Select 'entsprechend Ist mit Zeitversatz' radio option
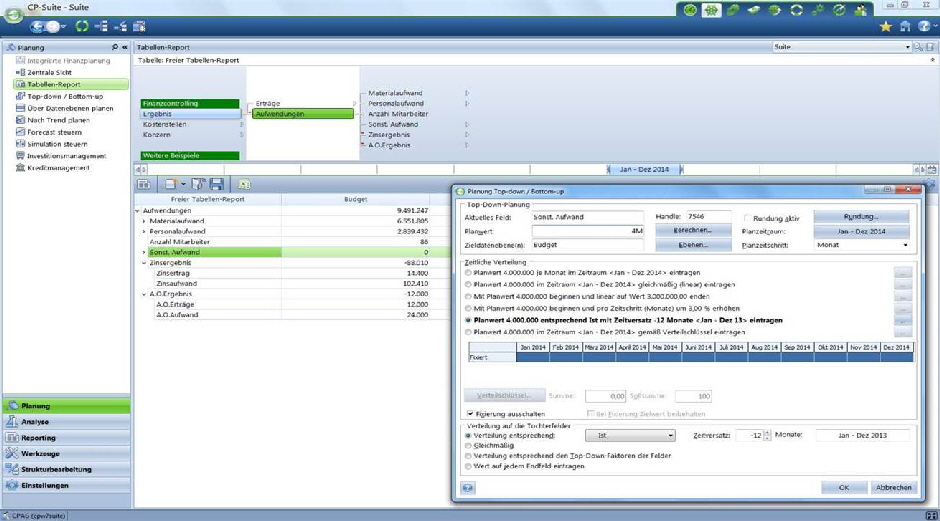940x521 pixels. 468,320
